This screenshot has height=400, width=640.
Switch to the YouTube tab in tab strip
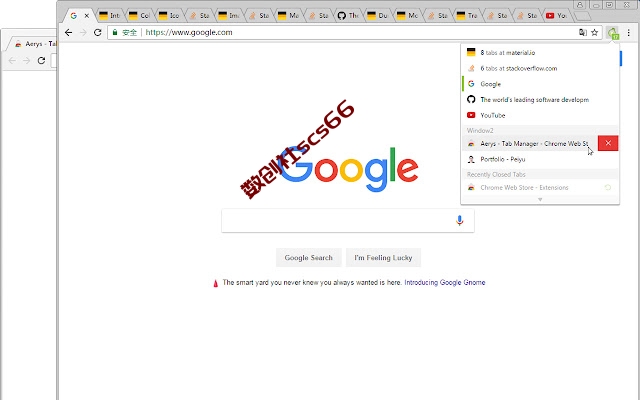pyautogui.click(x=556, y=16)
